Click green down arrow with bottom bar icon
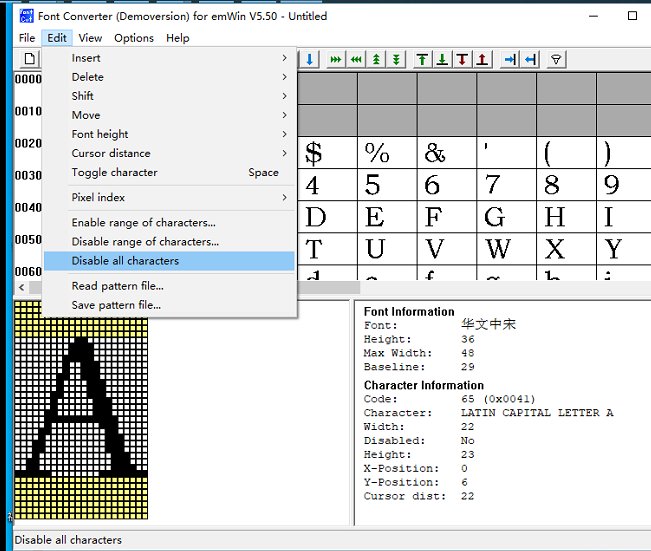This screenshot has width=651, height=551. 443,59
